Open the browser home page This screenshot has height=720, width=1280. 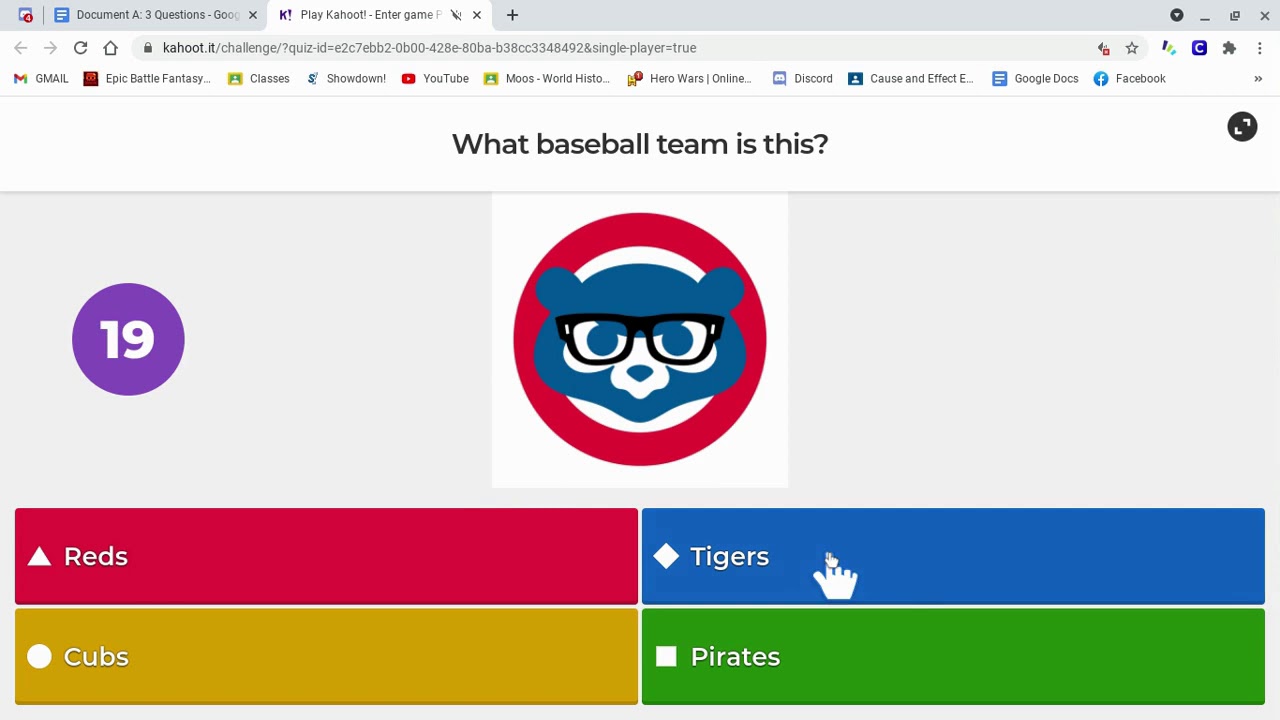110,48
